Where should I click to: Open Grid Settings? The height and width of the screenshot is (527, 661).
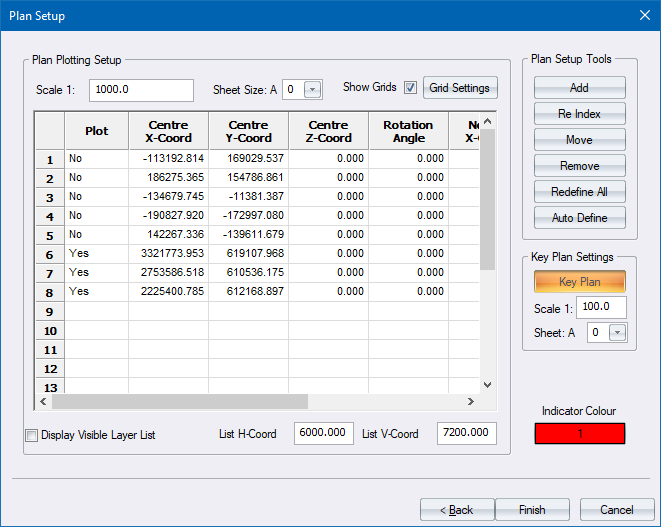[459, 88]
